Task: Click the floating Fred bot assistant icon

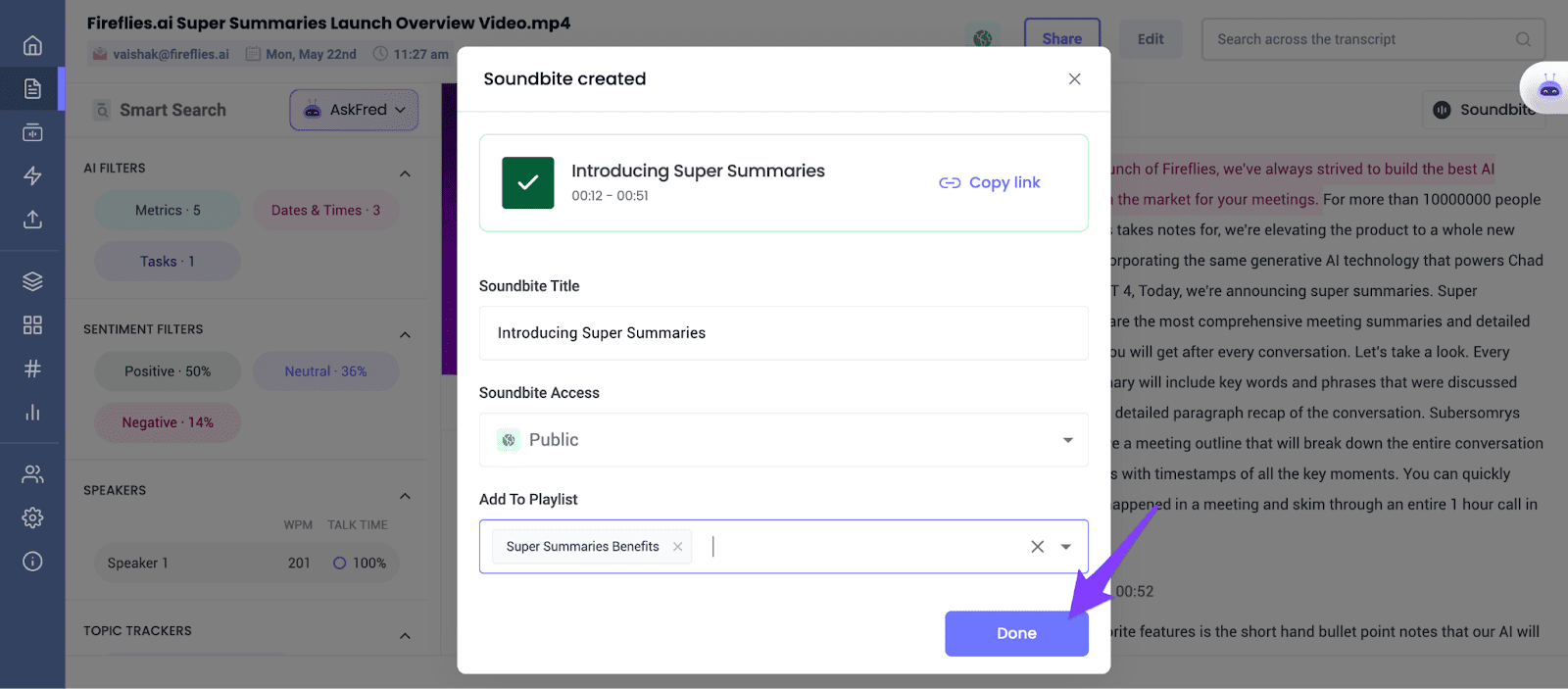Action: click(x=1546, y=88)
